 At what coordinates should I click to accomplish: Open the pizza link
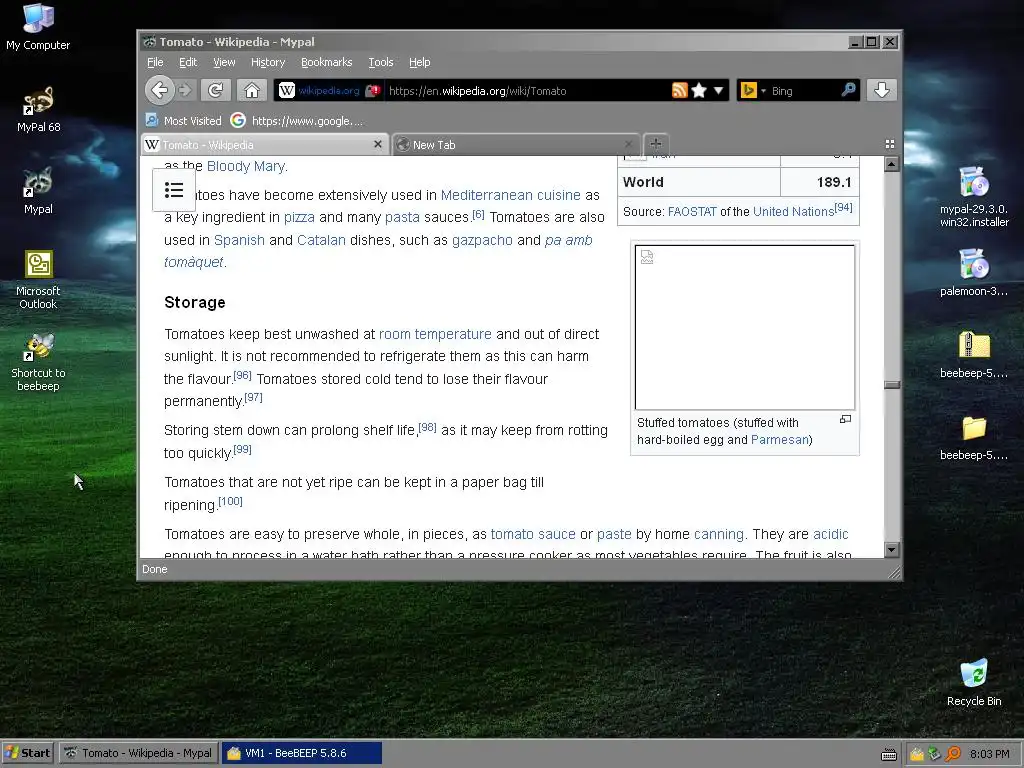[x=299, y=217]
